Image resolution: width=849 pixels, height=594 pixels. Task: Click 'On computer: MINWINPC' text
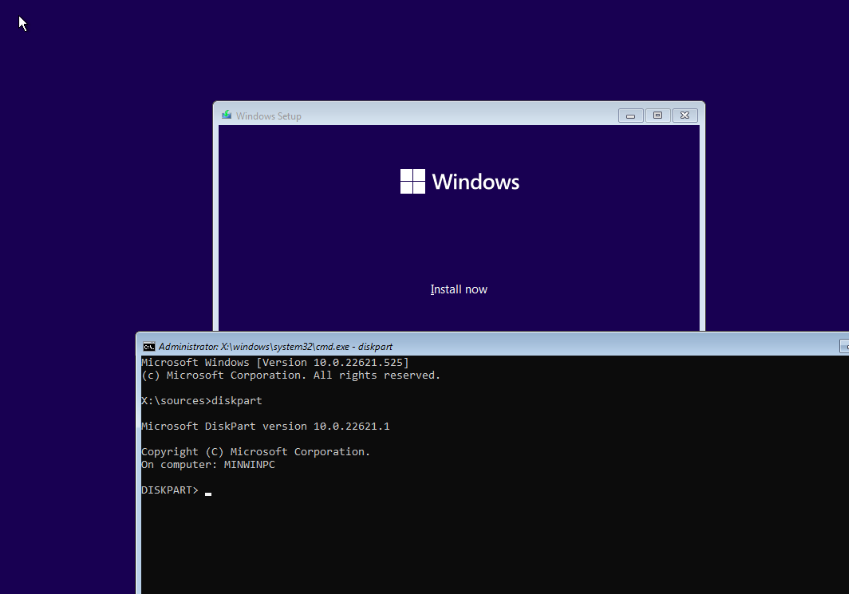coord(208,465)
